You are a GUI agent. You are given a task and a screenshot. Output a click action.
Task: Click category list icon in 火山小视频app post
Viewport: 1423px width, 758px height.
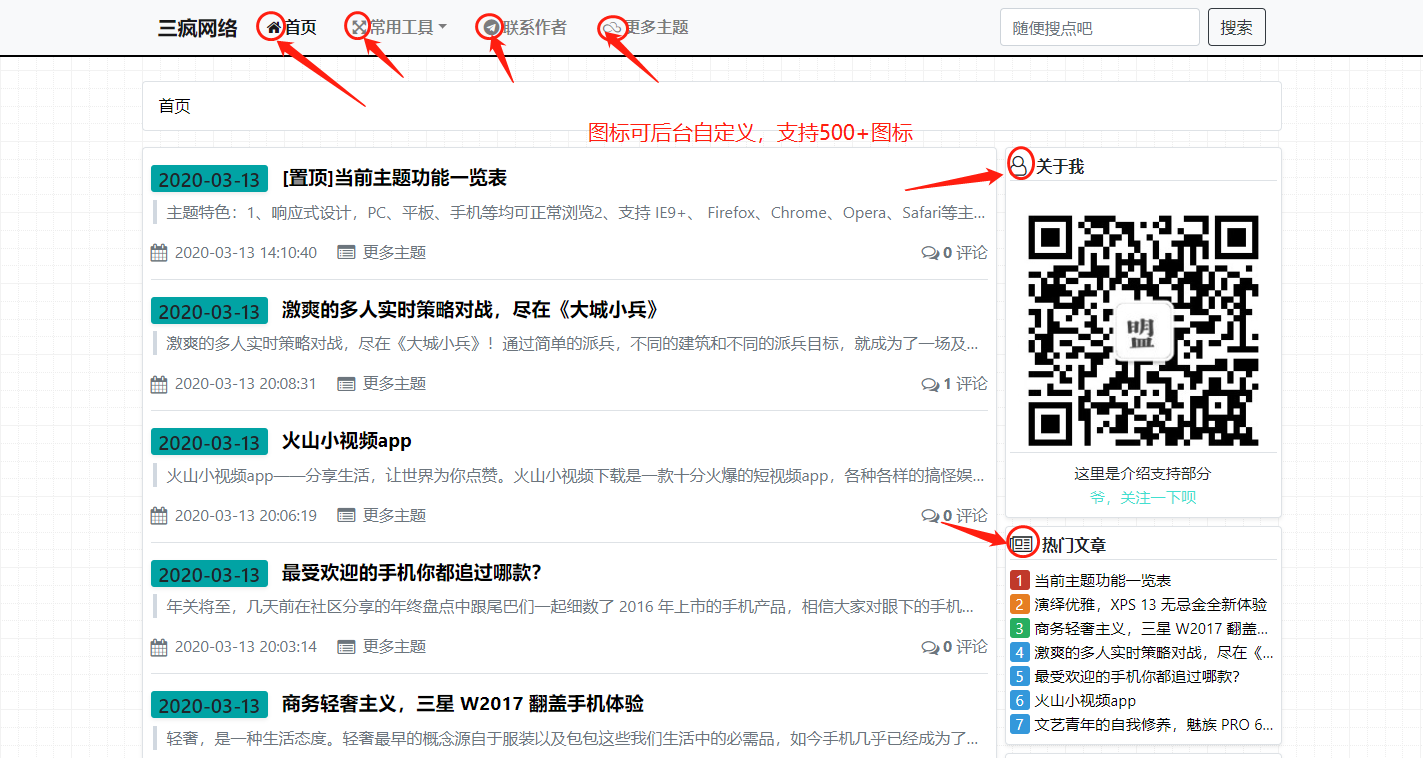(346, 516)
